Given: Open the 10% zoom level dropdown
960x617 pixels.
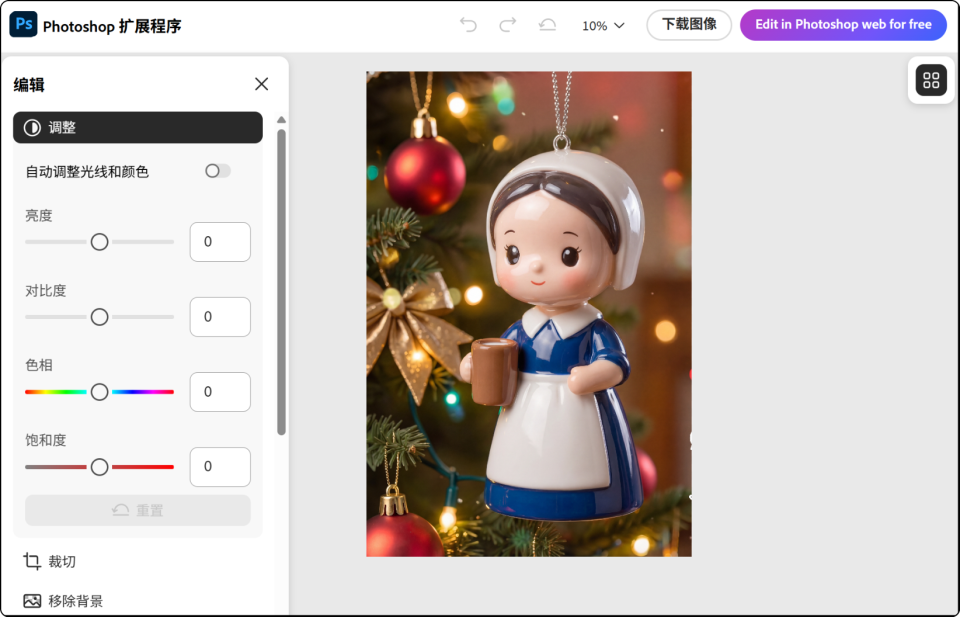Looking at the screenshot, I should 603,26.
